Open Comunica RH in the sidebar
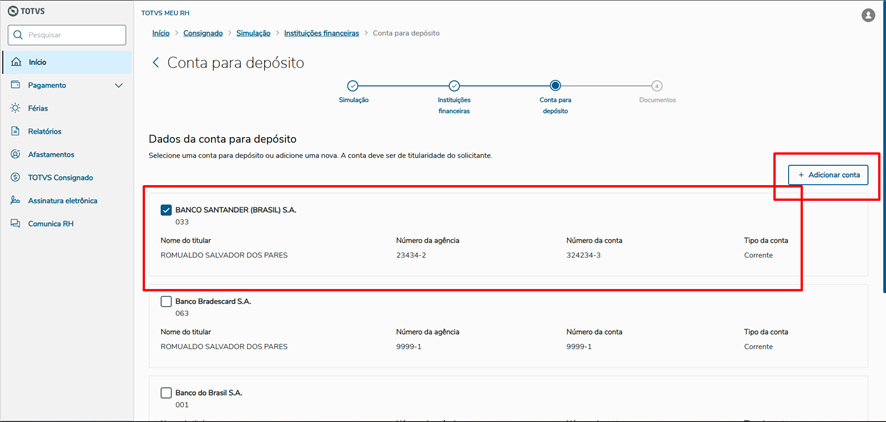Image resolution: width=886 pixels, height=422 pixels. click(x=67, y=224)
